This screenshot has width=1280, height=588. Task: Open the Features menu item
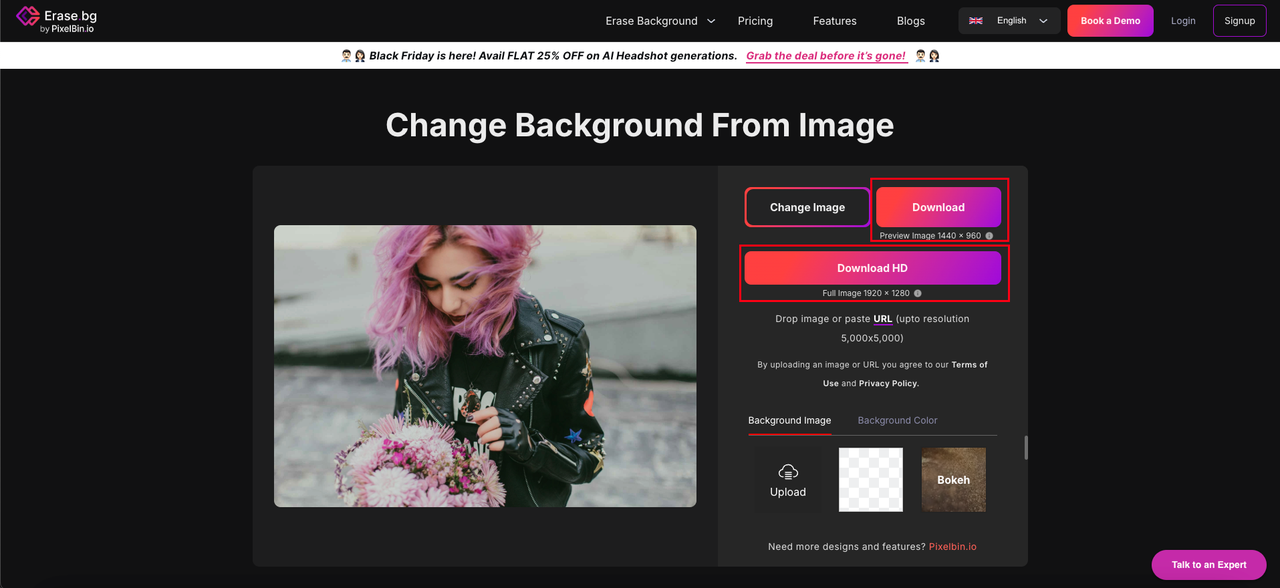[x=834, y=21]
